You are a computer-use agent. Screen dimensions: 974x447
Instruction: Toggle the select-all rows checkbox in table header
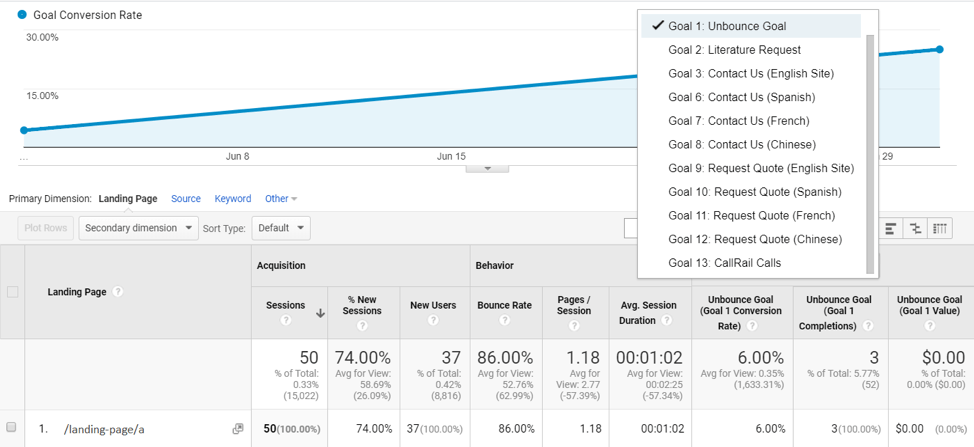(12, 292)
